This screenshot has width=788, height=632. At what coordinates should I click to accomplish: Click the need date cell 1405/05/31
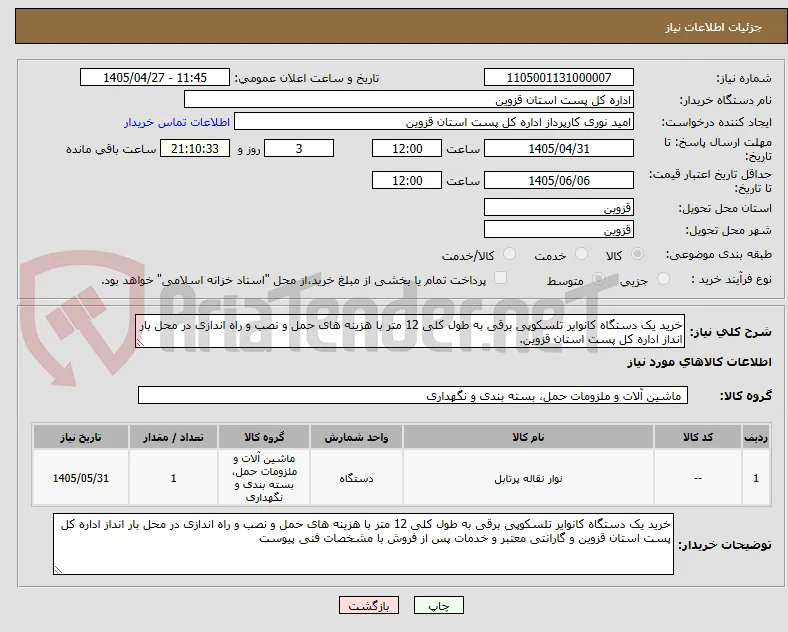tap(81, 478)
